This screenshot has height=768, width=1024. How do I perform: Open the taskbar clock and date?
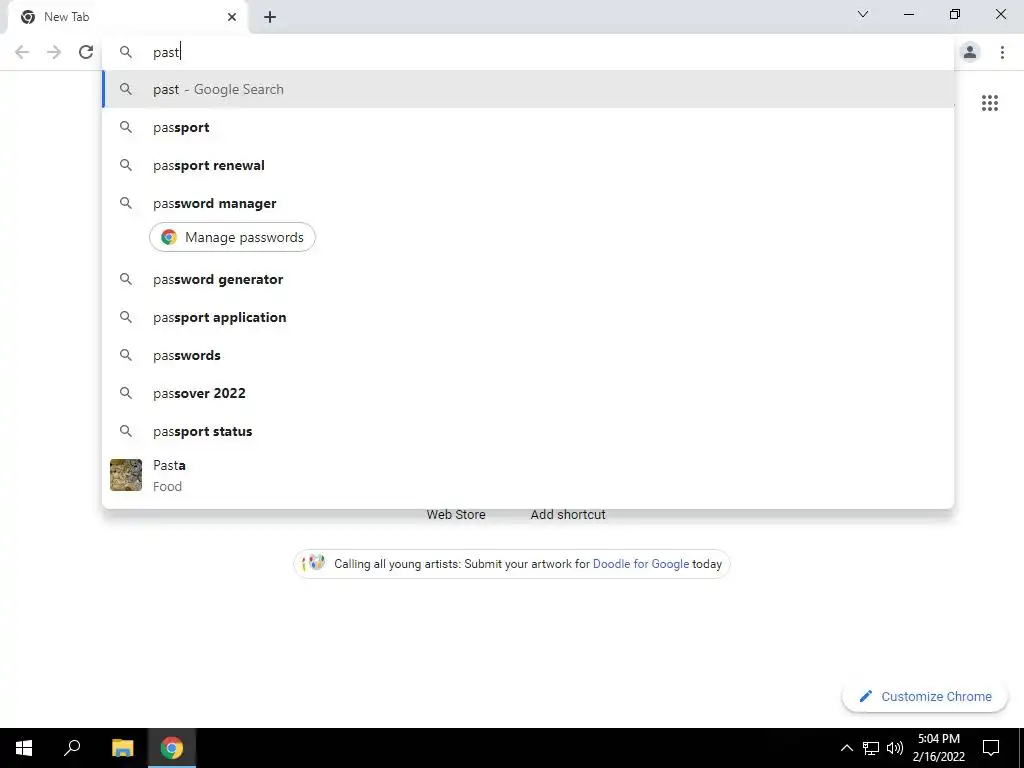pyautogui.click(x=938, y=748)
